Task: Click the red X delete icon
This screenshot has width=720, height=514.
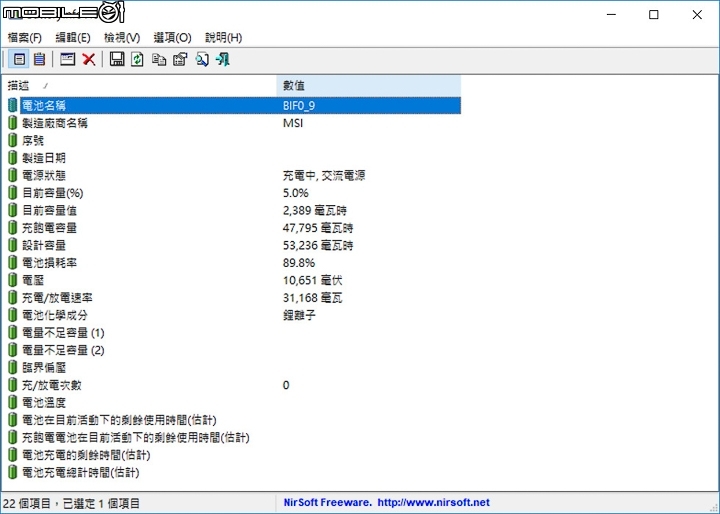Action: (89, 59)
